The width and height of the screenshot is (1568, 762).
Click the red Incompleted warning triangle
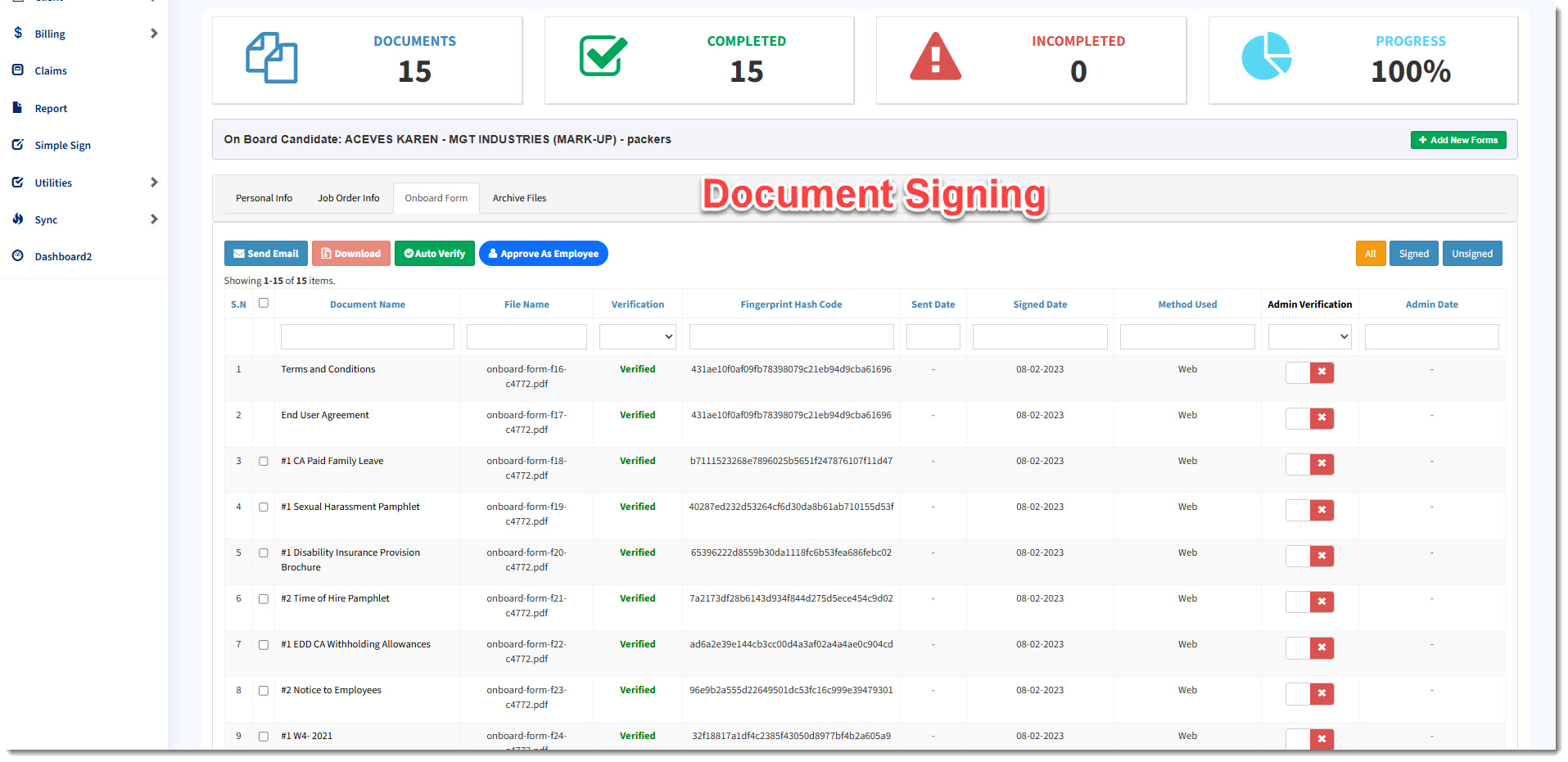935,57
